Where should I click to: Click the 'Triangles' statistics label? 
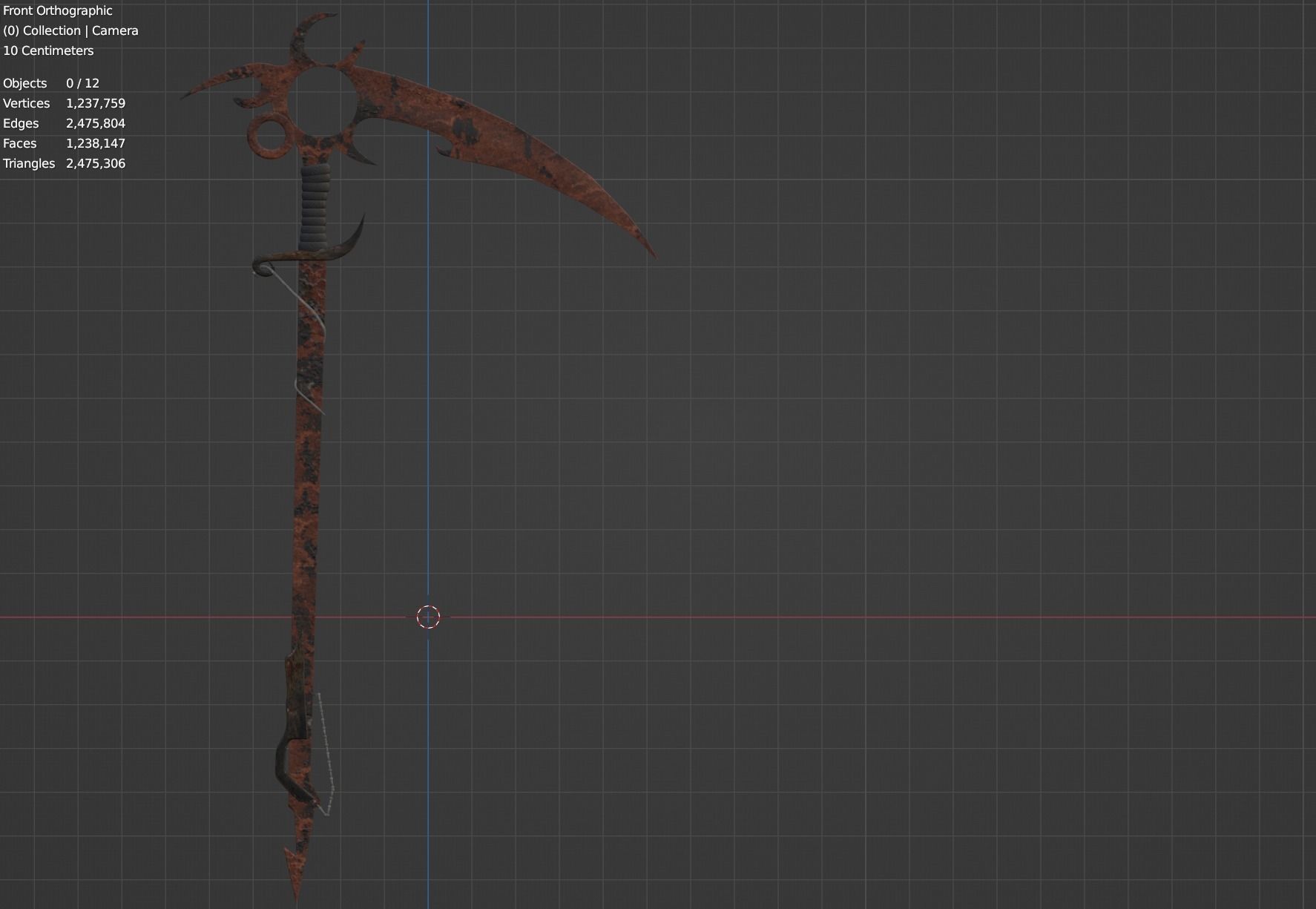coord(29,163)
